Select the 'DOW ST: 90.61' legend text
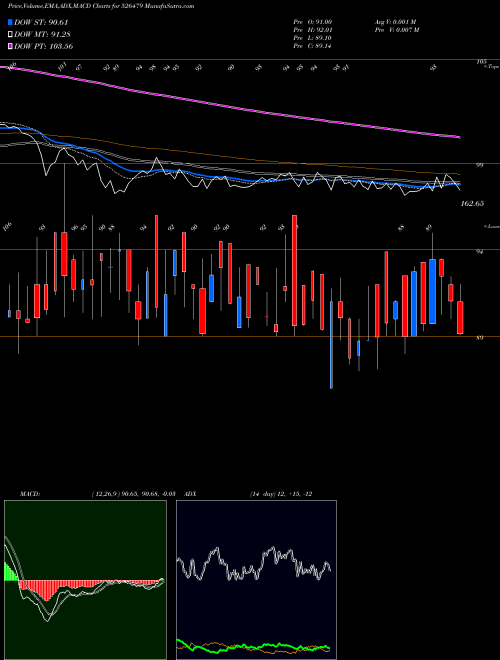Viewport: 500px width, 660px height. pos(41,22)
